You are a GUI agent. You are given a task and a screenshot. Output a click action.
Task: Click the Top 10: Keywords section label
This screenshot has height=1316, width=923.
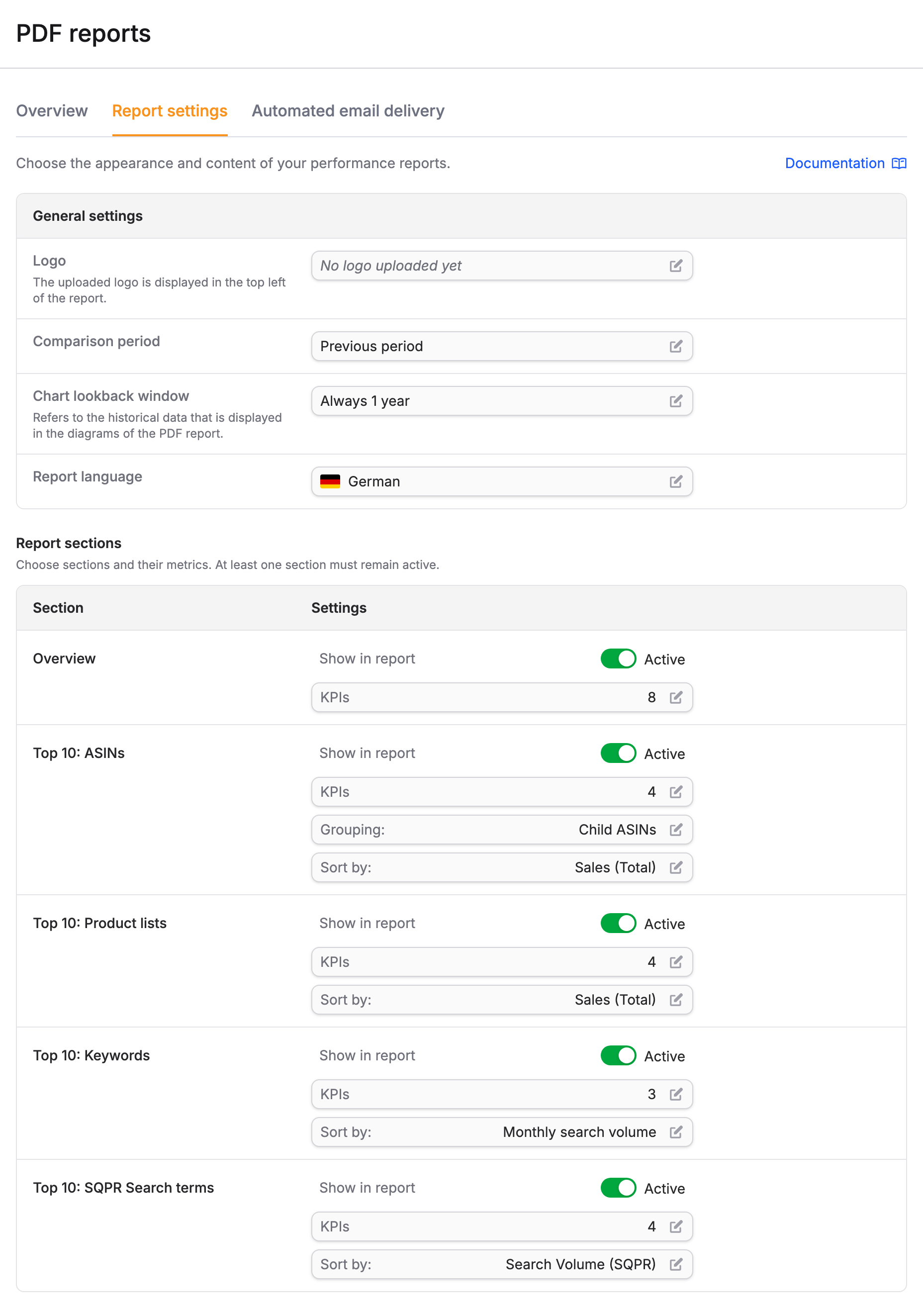91,1056
